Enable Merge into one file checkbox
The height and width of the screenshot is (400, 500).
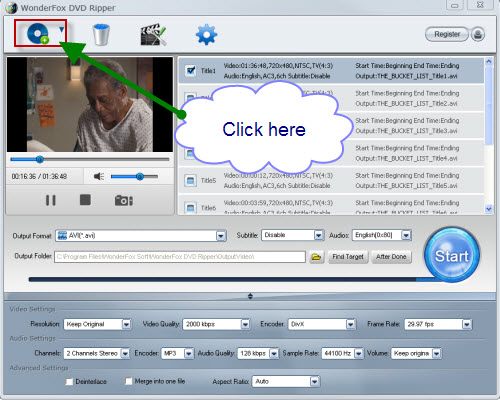pyautogui.click(x=128, y=381)
